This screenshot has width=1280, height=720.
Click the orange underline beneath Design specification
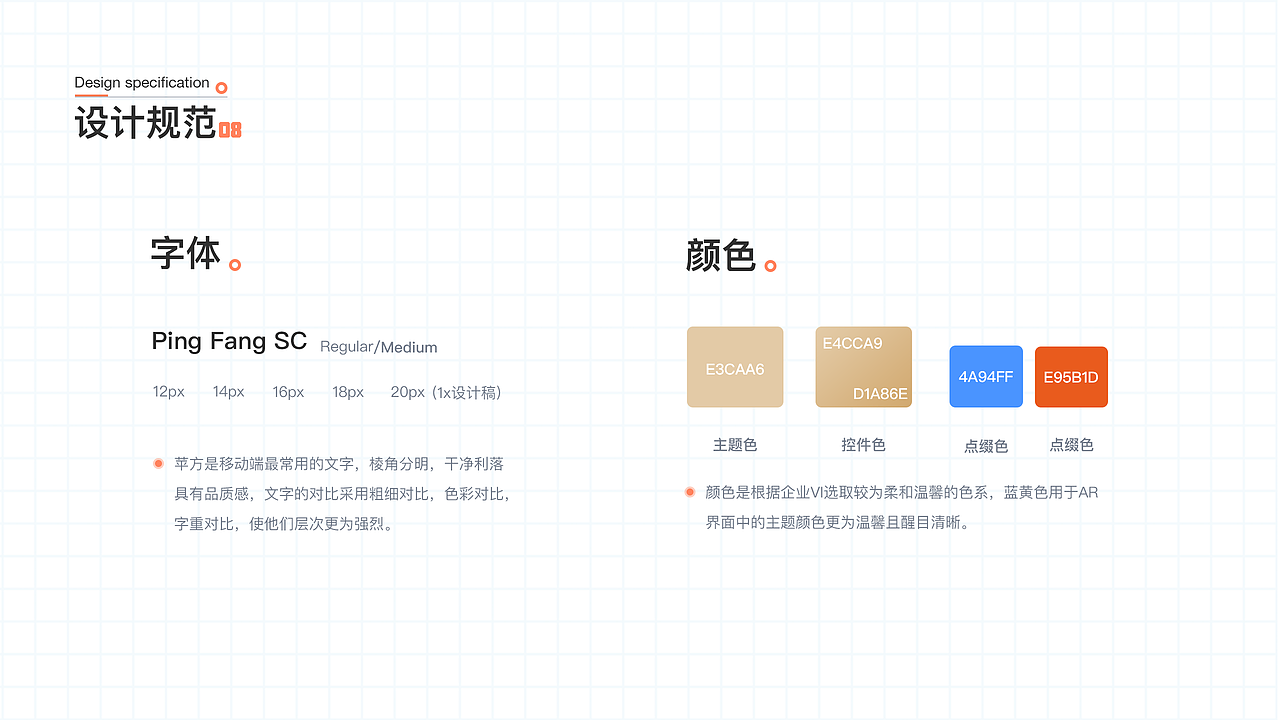[x=92, y=96]
